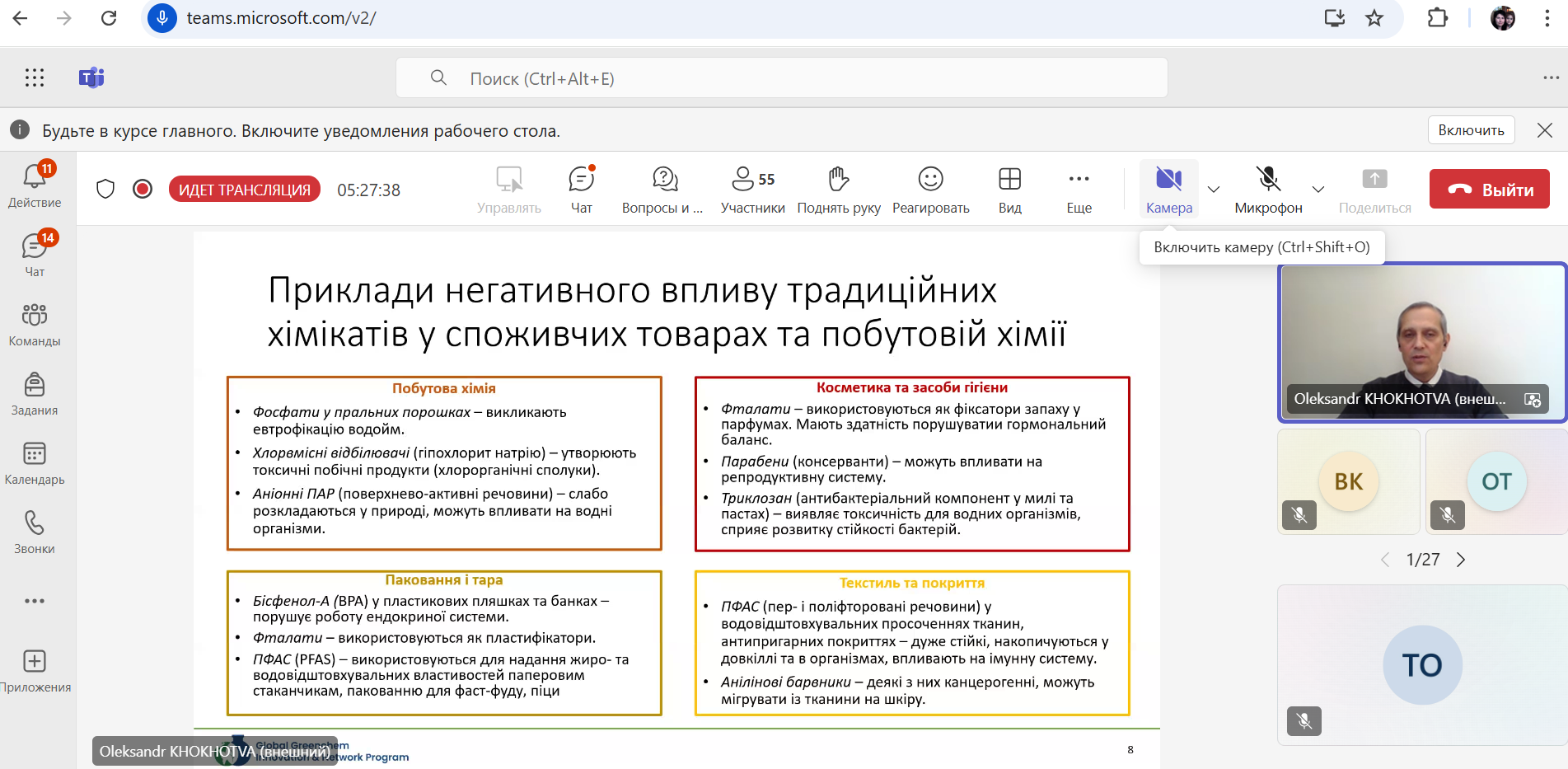This screenshot has width=1568, height=769.
Task: Open Teams section in left sidebar
Action: coord(35,324)
